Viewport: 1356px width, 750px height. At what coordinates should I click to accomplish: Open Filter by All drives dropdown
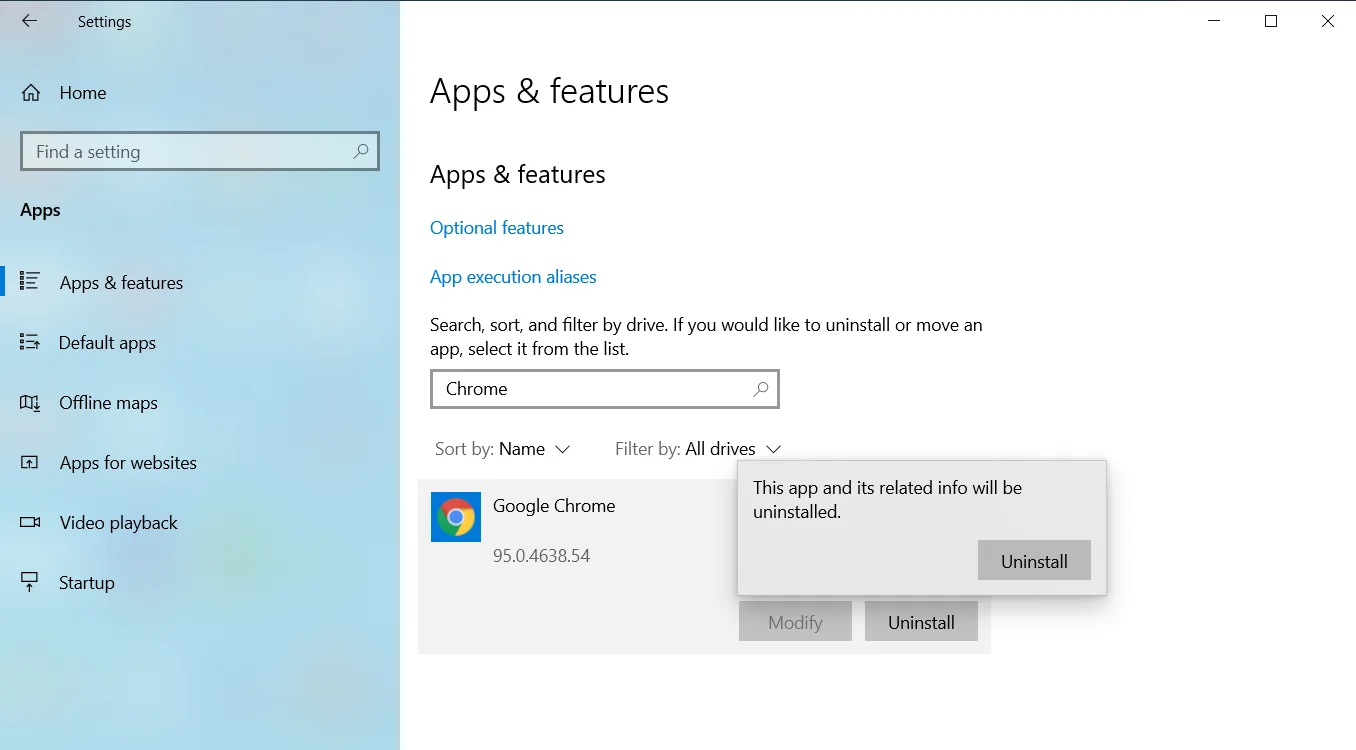[x=698, y=449]
